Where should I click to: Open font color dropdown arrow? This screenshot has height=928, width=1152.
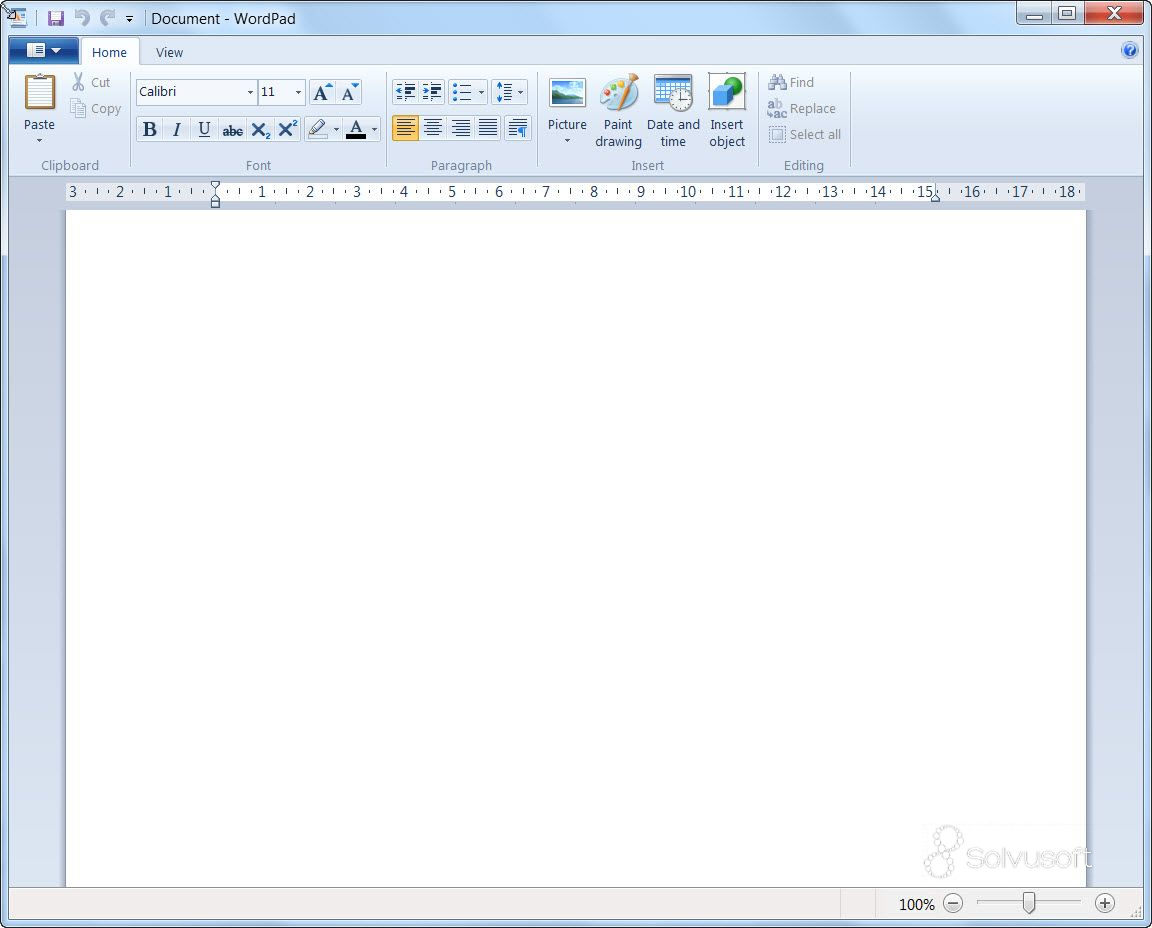pyautogui.click(x=375, y=129)
